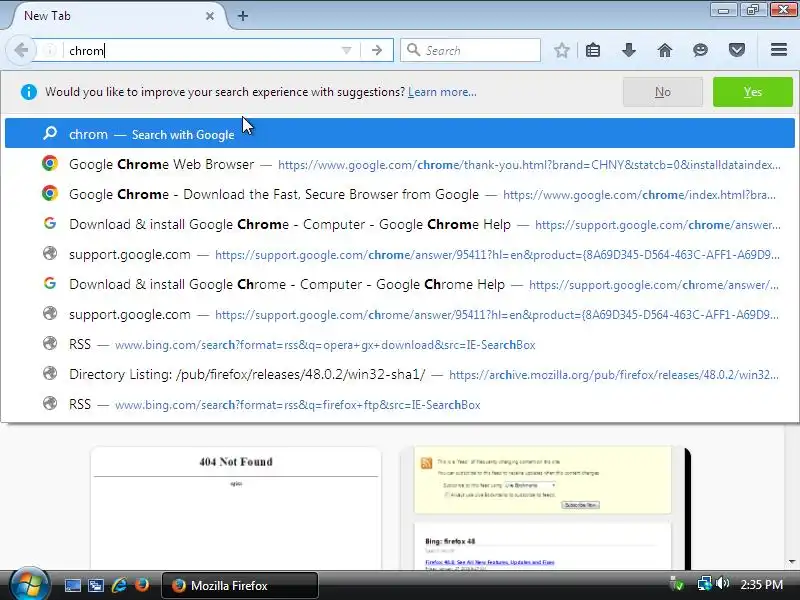Select Google Chrome Web Browser suggestion
Screen dimensions: 800x600
click(400, 164)
